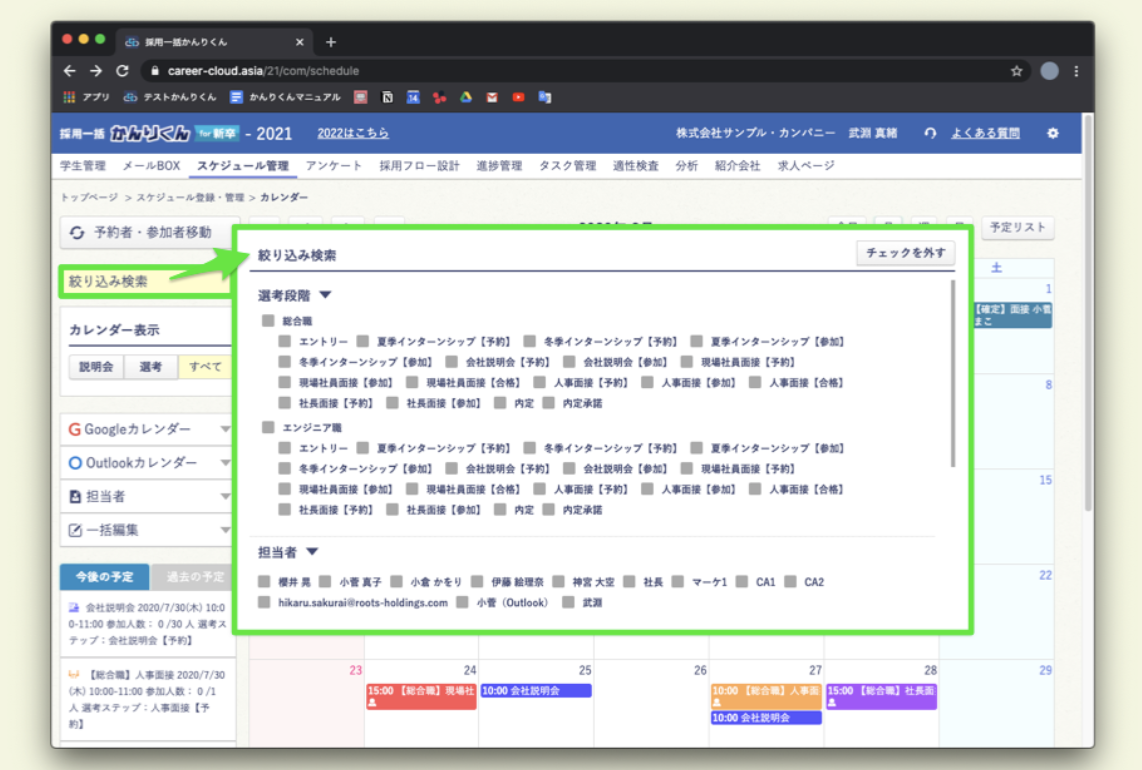Viewport: 1142px width, 770px height.
Task: Open the Gmail bookmark icon
Action: point(492,98)
